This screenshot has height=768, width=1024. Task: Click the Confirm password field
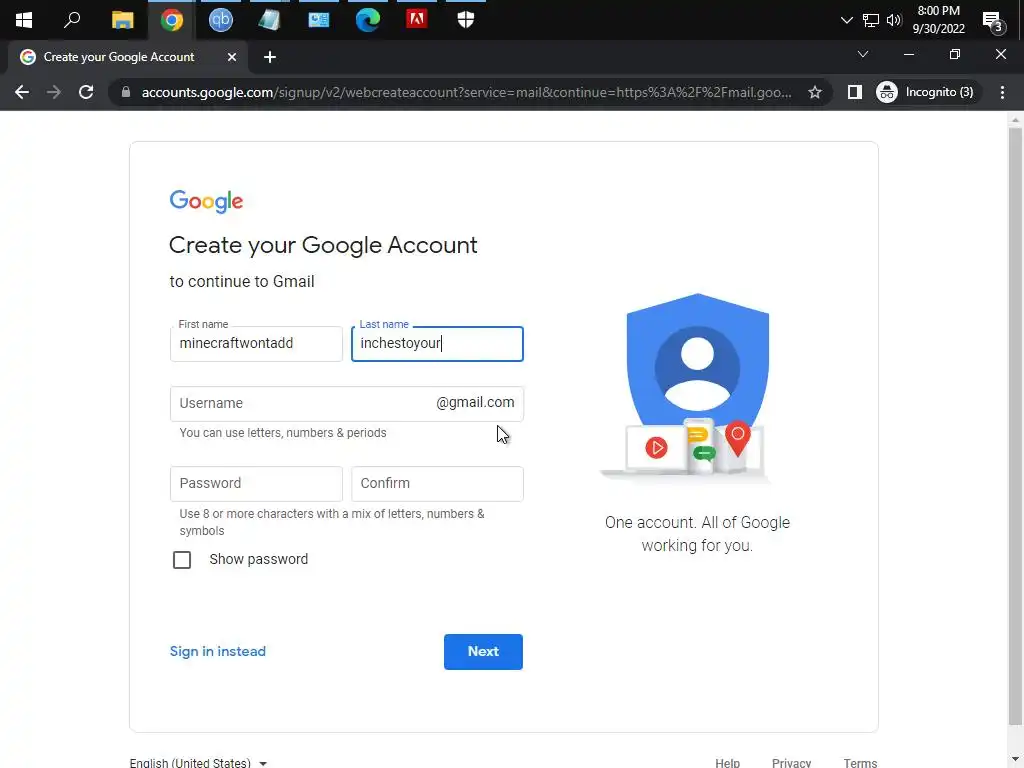point(437,483)
